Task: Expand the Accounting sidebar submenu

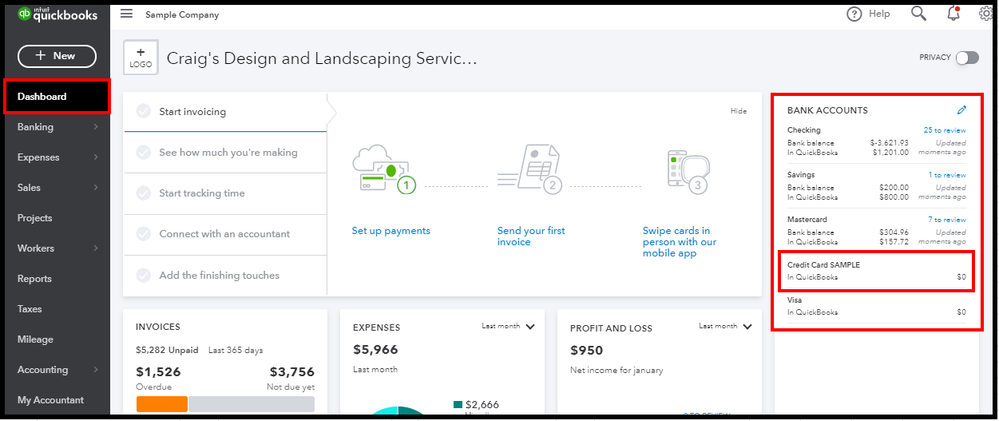Action: pyautogui.click(x=96, y=369)
